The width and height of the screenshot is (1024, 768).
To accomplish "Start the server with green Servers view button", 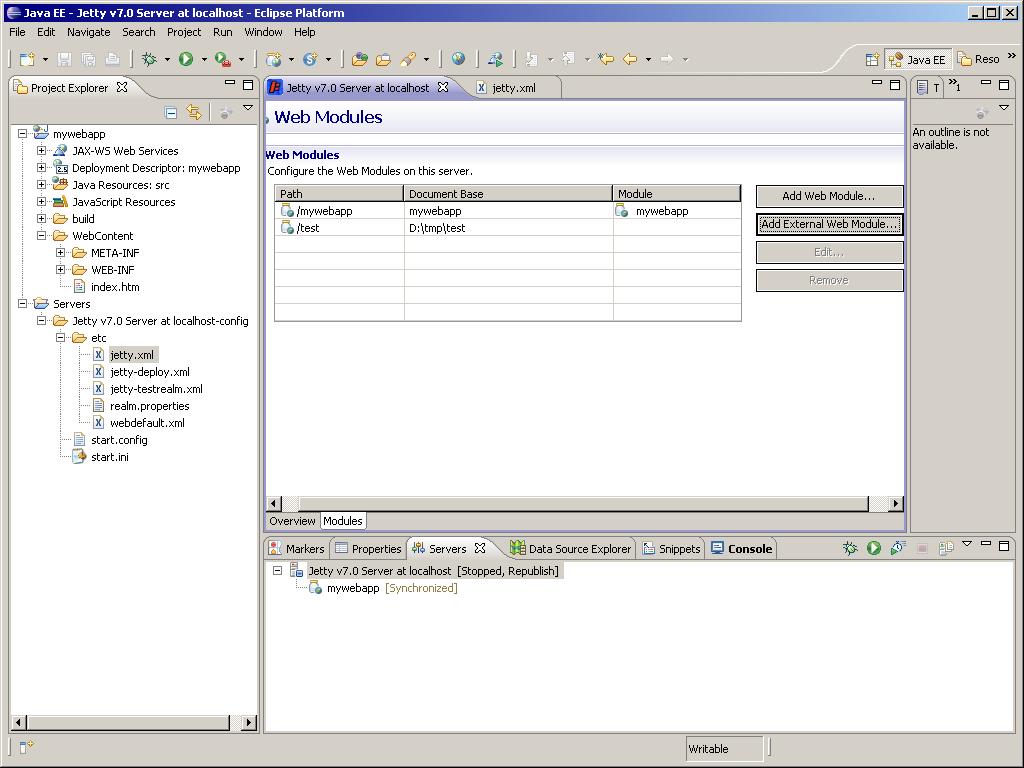I will click(x=874, y=548).
